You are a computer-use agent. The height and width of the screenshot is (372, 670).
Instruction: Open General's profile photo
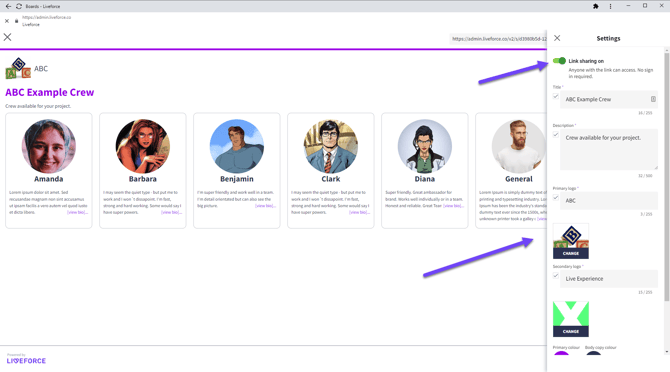[x=519, y=146]
